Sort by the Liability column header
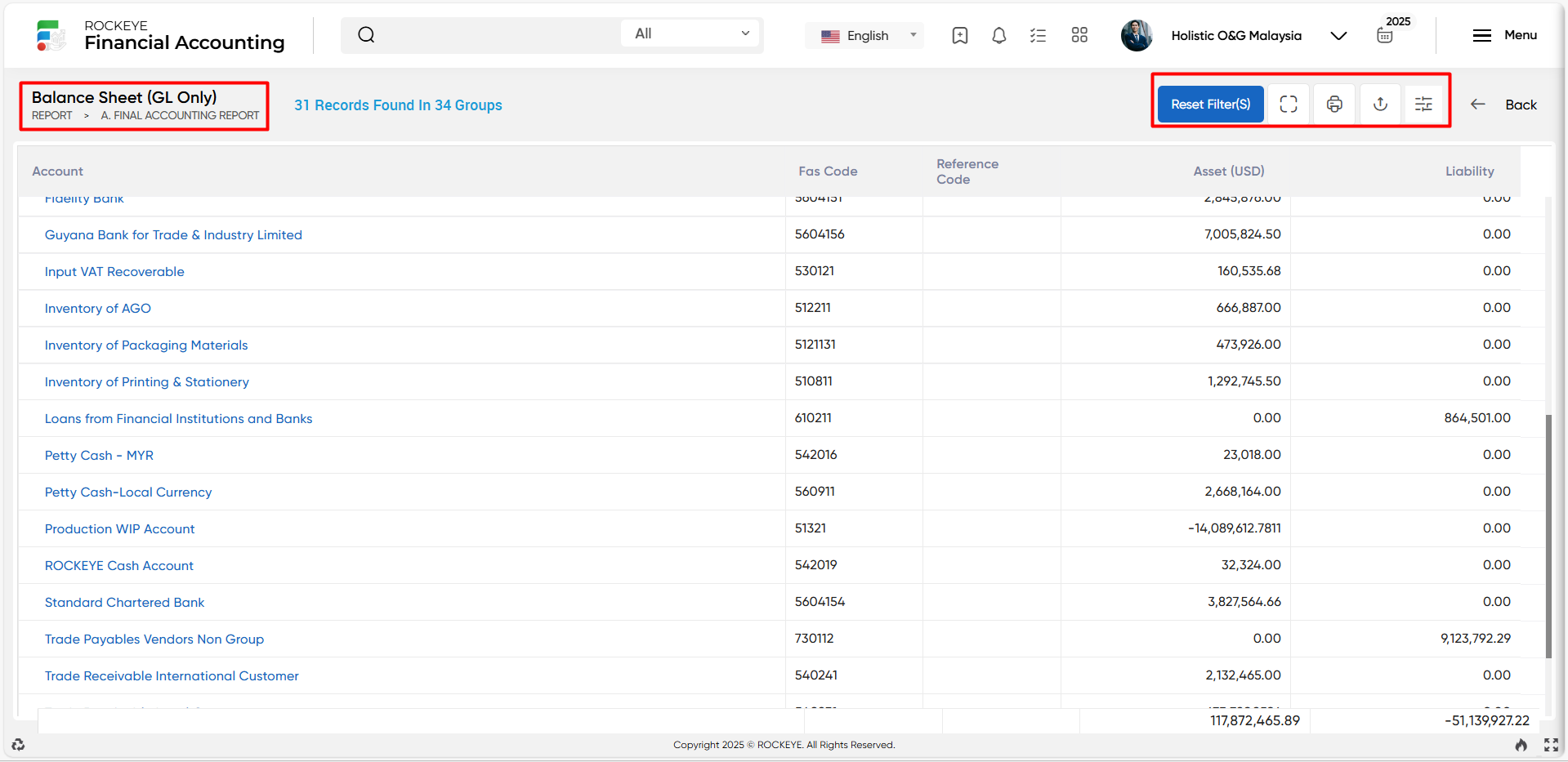The height and width of the screenshot is (762, 1568). (1469, 172)
